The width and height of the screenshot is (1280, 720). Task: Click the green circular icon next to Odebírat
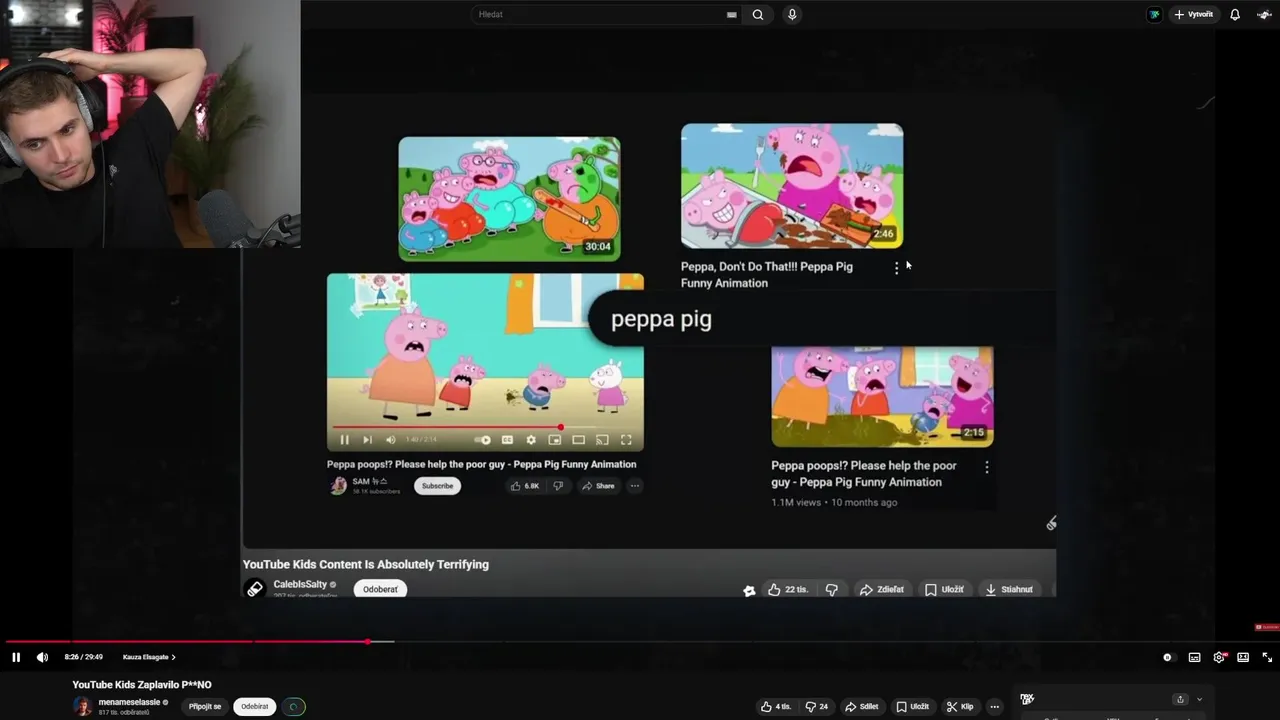293,706
